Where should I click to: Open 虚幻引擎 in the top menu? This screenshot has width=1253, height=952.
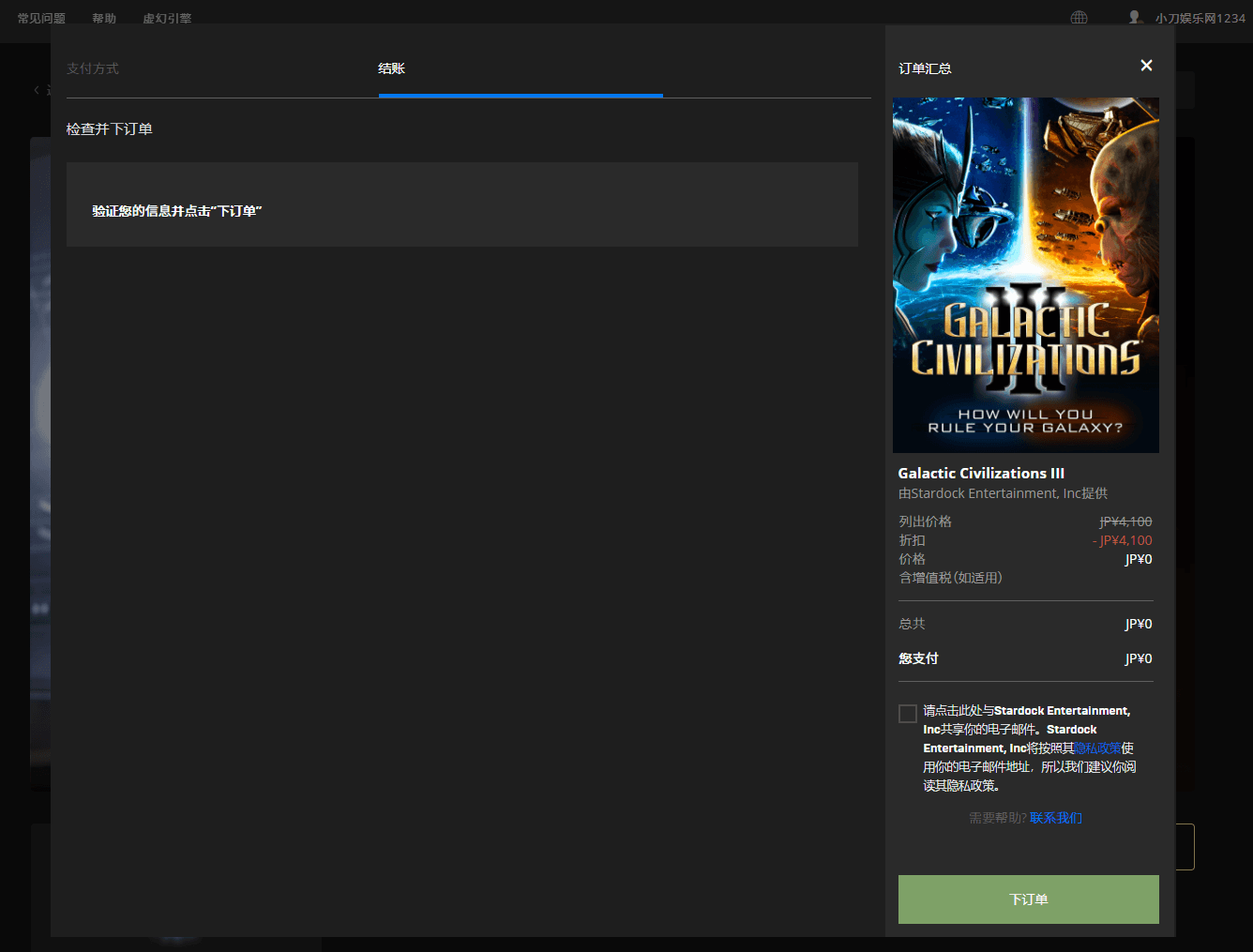coord(167,18)
